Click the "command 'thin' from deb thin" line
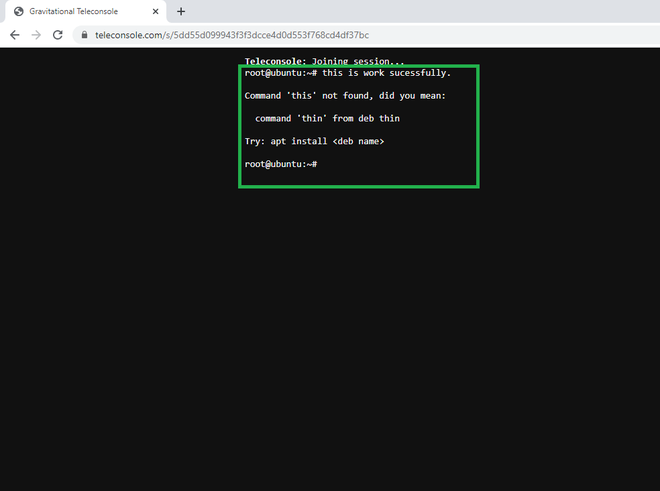 [327, 118]
